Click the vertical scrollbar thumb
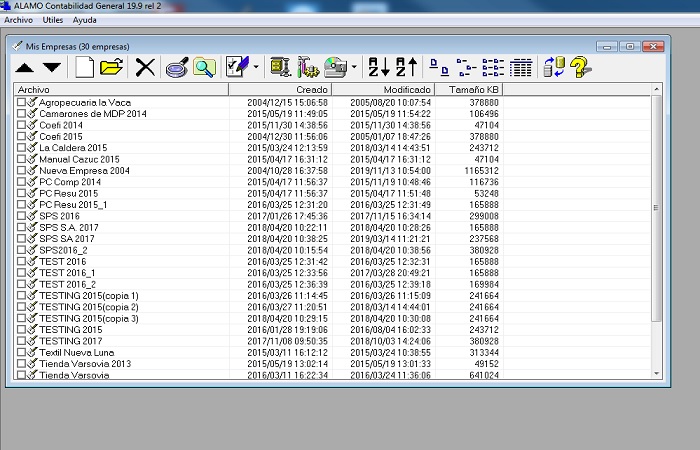 point(656,208)
